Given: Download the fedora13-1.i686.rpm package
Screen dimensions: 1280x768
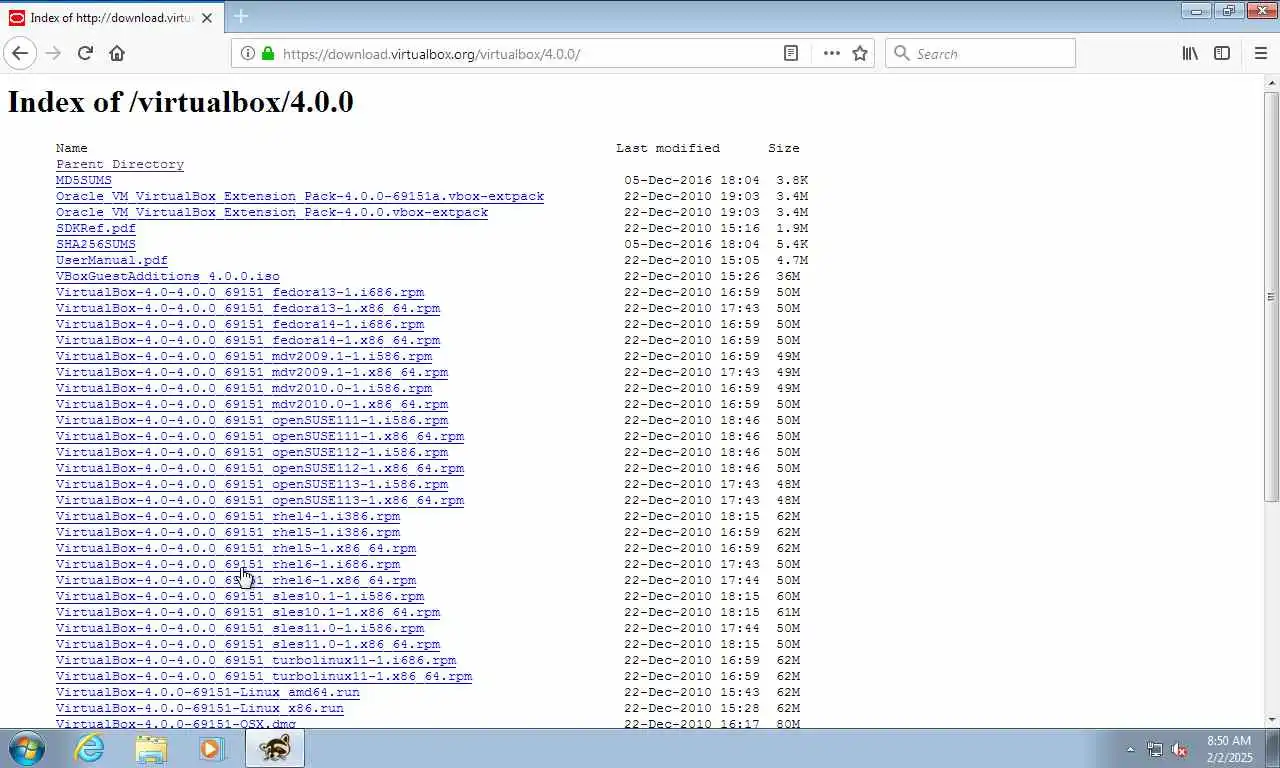Looking at the screenshot, I should coord(240,292).
